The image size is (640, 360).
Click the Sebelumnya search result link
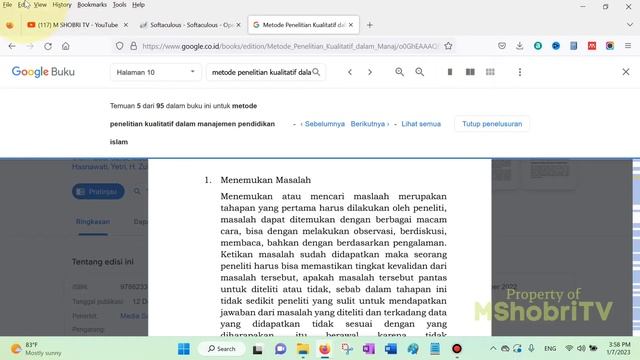(324, 124)
